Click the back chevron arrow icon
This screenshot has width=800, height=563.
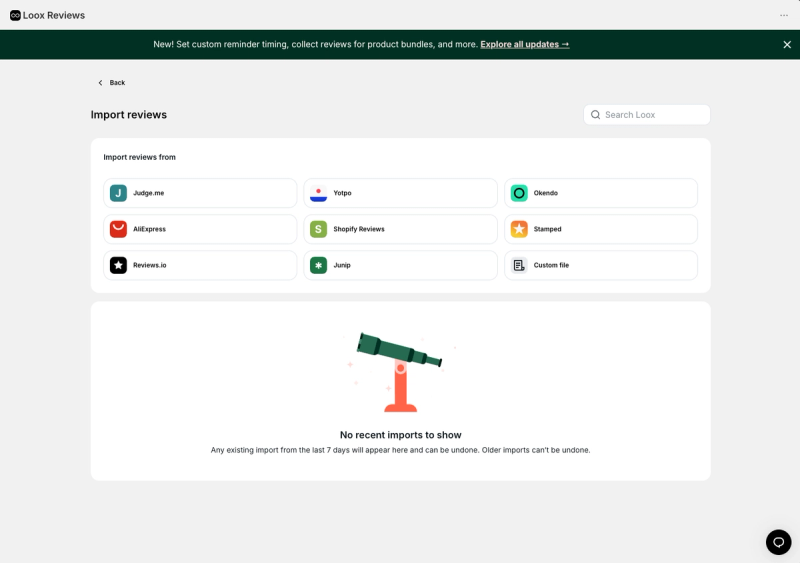[101, 83]
